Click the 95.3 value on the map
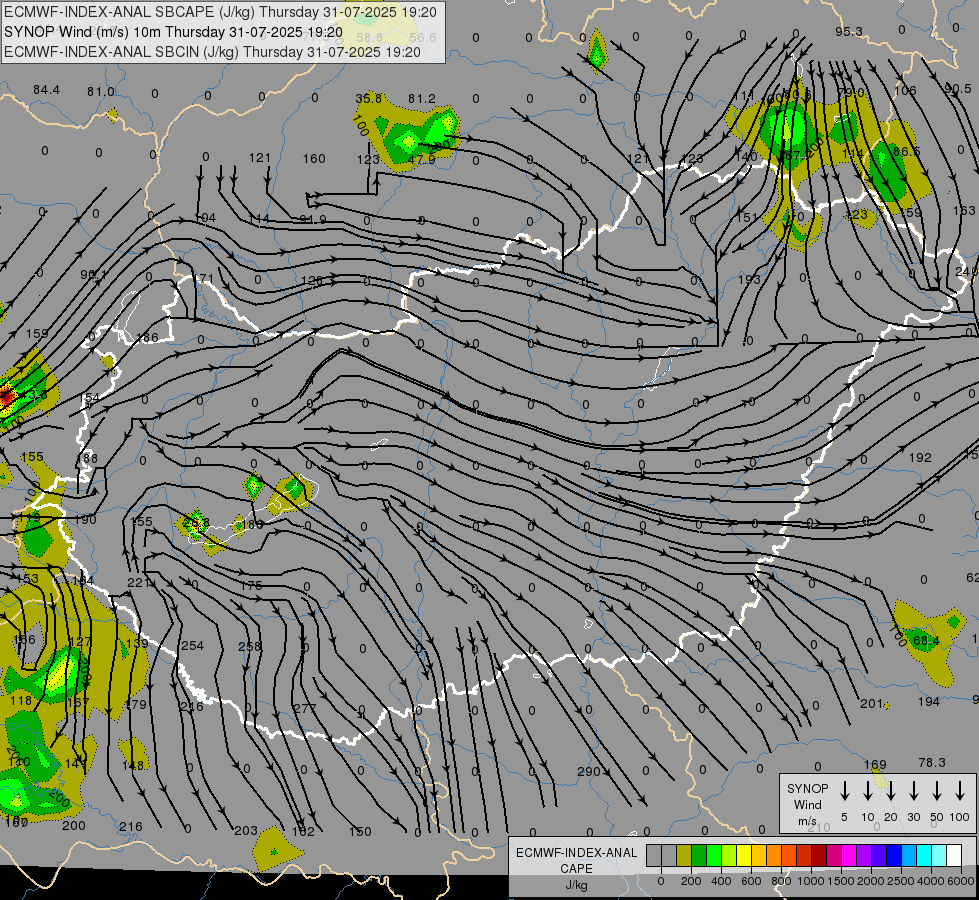979x900 pixels. tap(849, 32)
